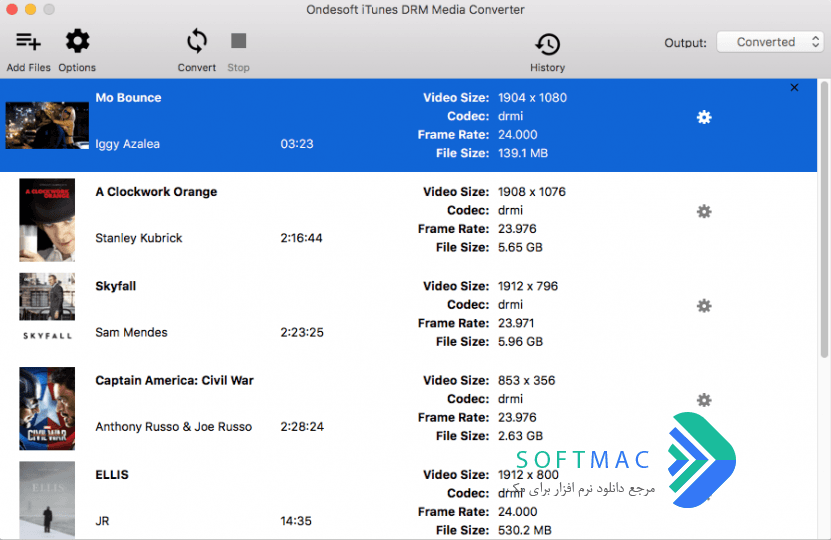This screenshot has width=831, height=540.
Task: Click the 2:23:25 duration
Action: click(302, 332)
